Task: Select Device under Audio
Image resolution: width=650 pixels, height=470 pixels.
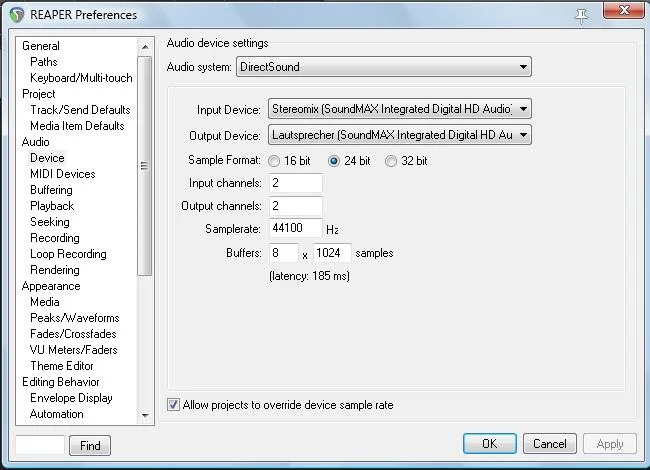Action: tap(47, 158)
